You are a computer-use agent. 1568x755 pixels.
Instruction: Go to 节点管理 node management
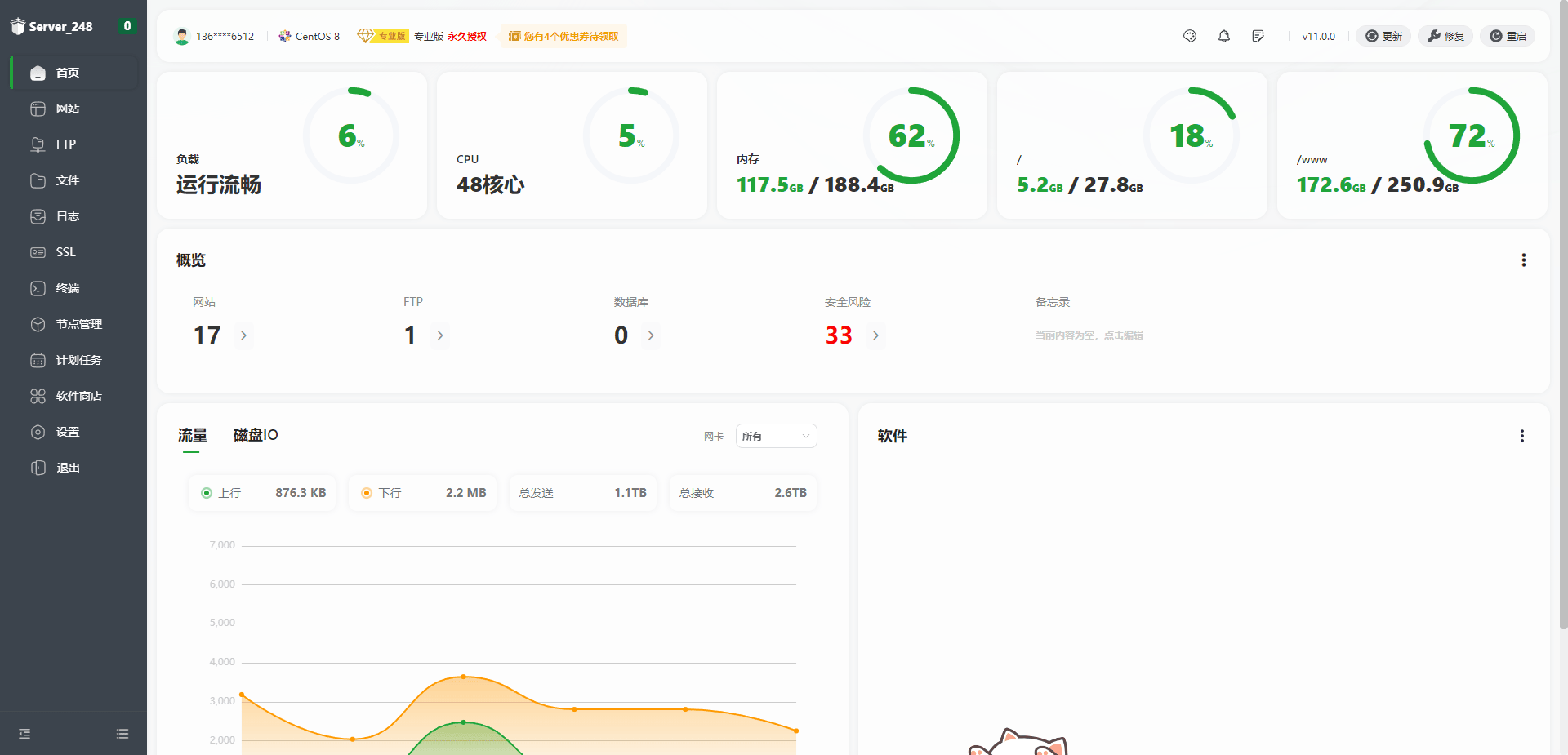78,324
